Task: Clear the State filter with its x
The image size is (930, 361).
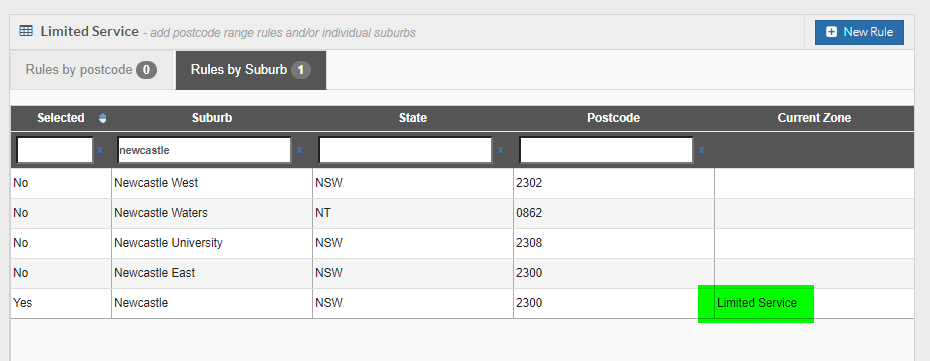Action: tap(501, 150)
